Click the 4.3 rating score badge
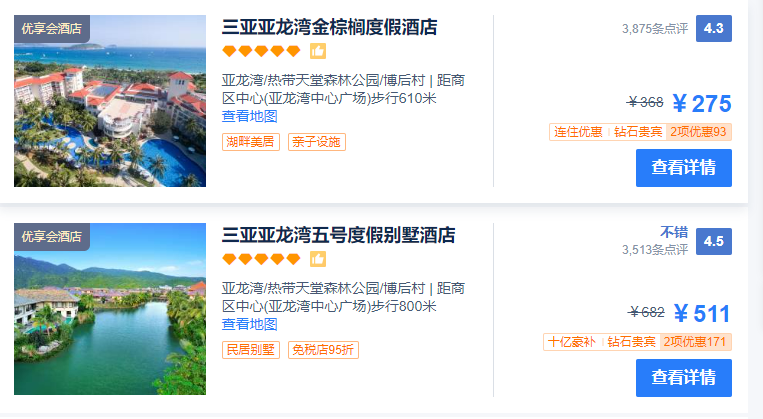This screenshot has height=419, width=763. [x=713, y=29]
